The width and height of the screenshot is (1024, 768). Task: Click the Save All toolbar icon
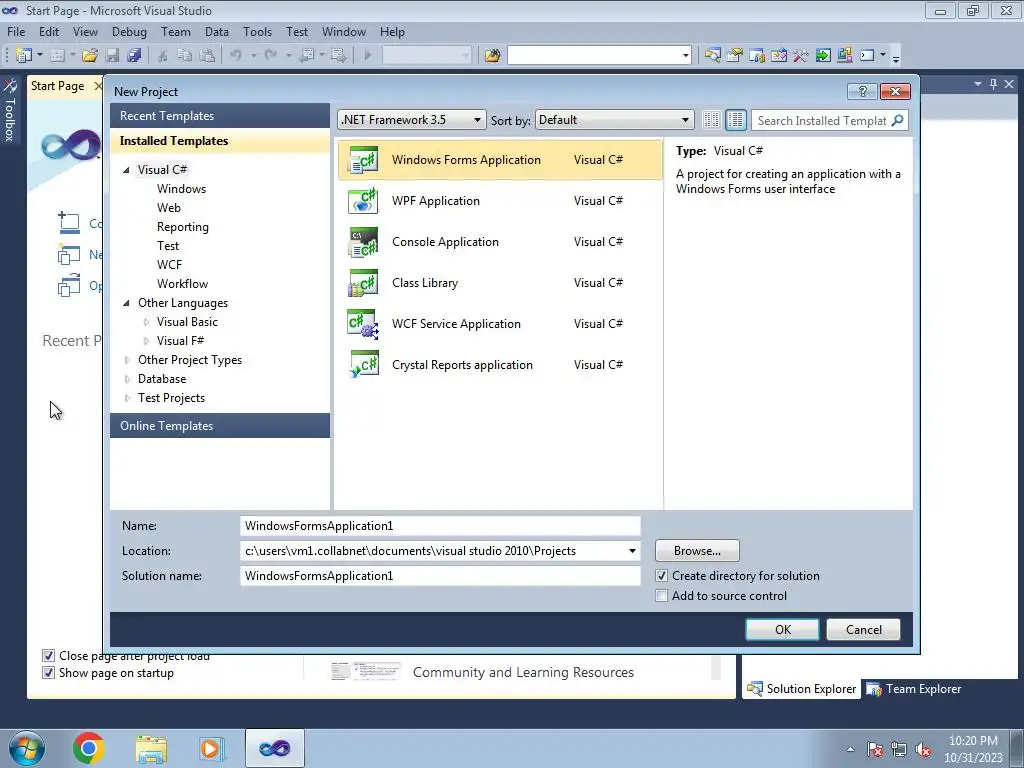pos(135,56)
